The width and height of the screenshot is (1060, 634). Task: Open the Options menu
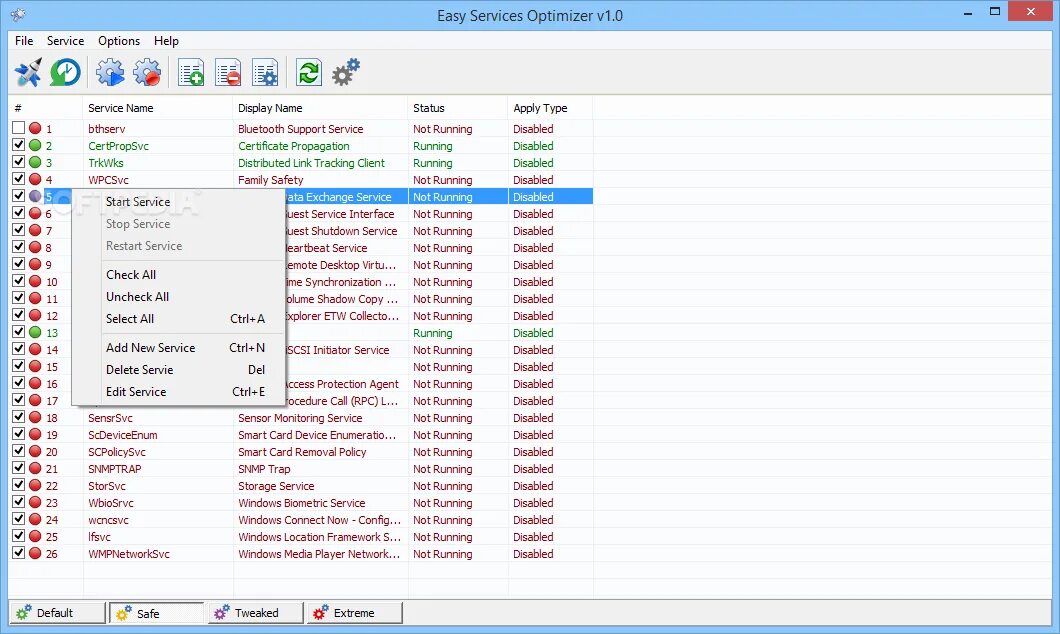119,41
